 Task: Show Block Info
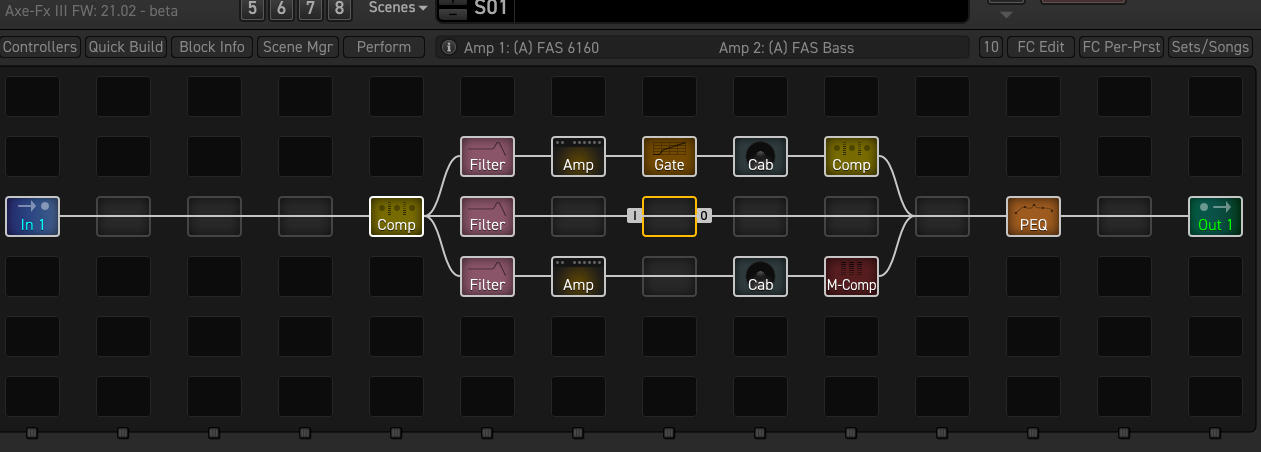click(x=212, y=47)
